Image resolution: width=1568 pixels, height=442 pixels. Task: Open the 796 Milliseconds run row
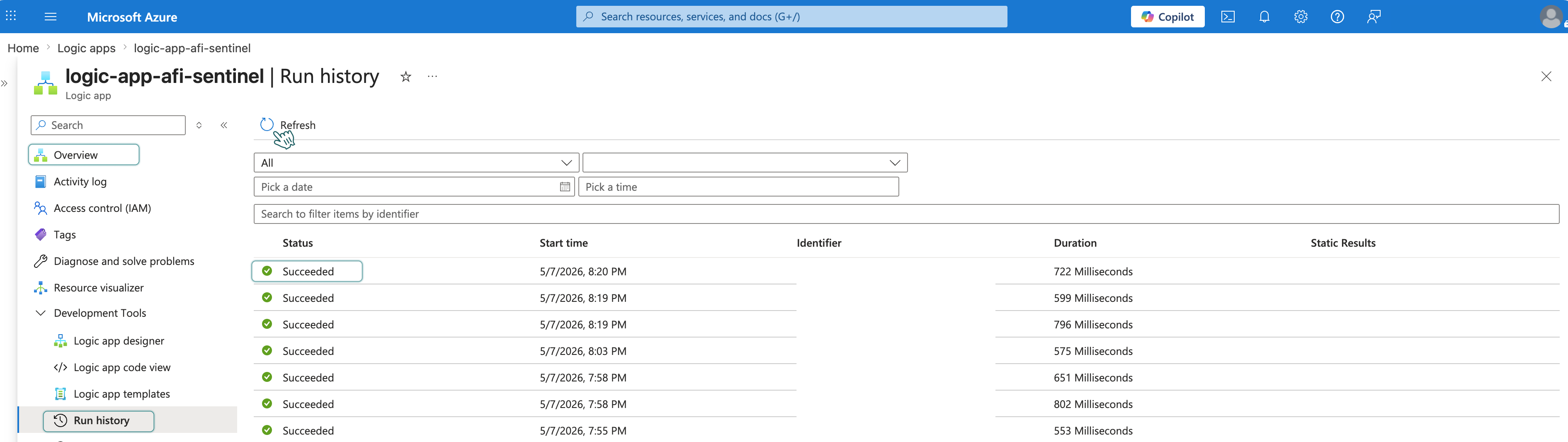coord(906,325)
